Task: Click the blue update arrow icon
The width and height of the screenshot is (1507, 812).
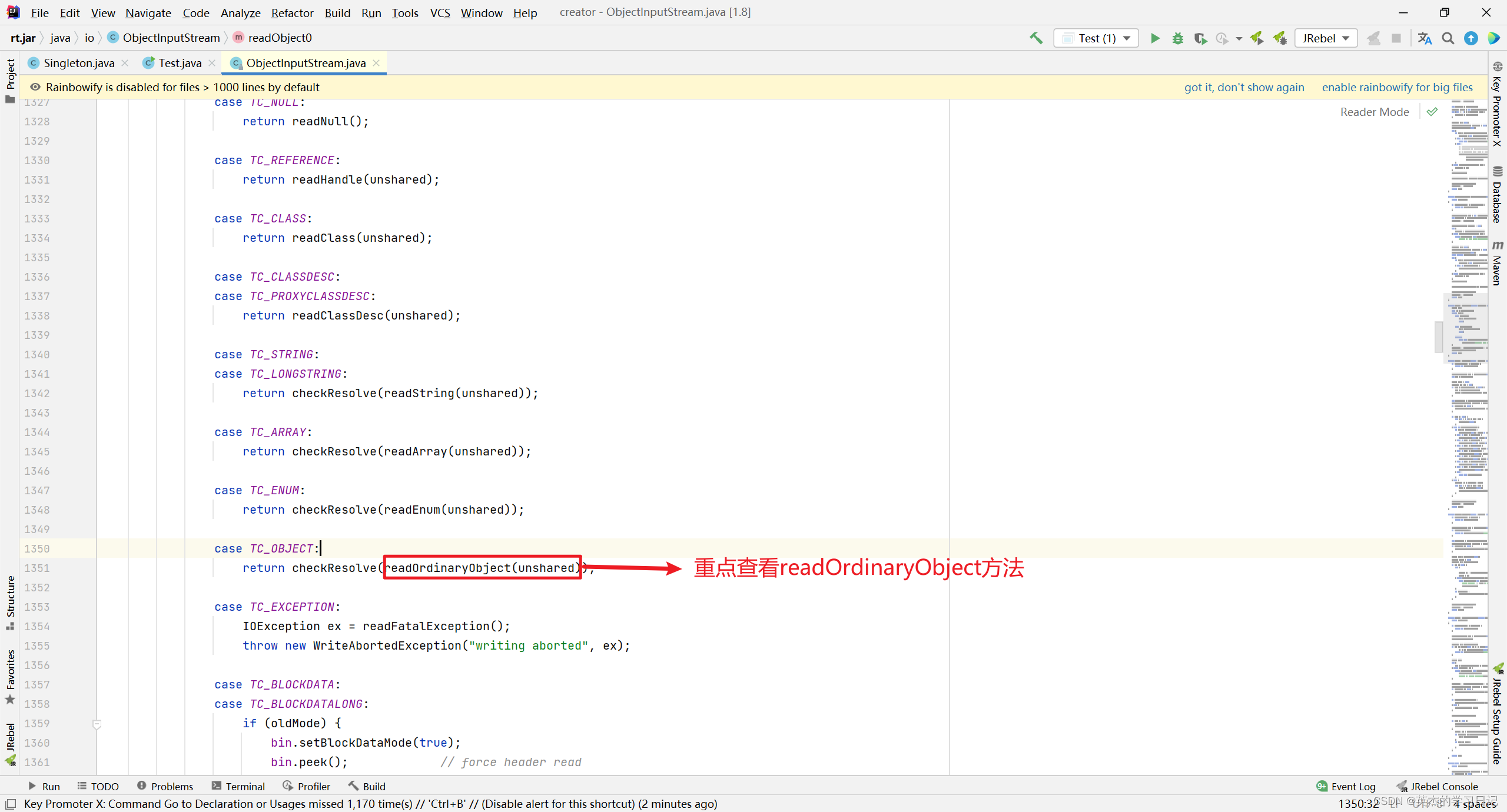Action: pyautogui.click(x=1471, y=38)
